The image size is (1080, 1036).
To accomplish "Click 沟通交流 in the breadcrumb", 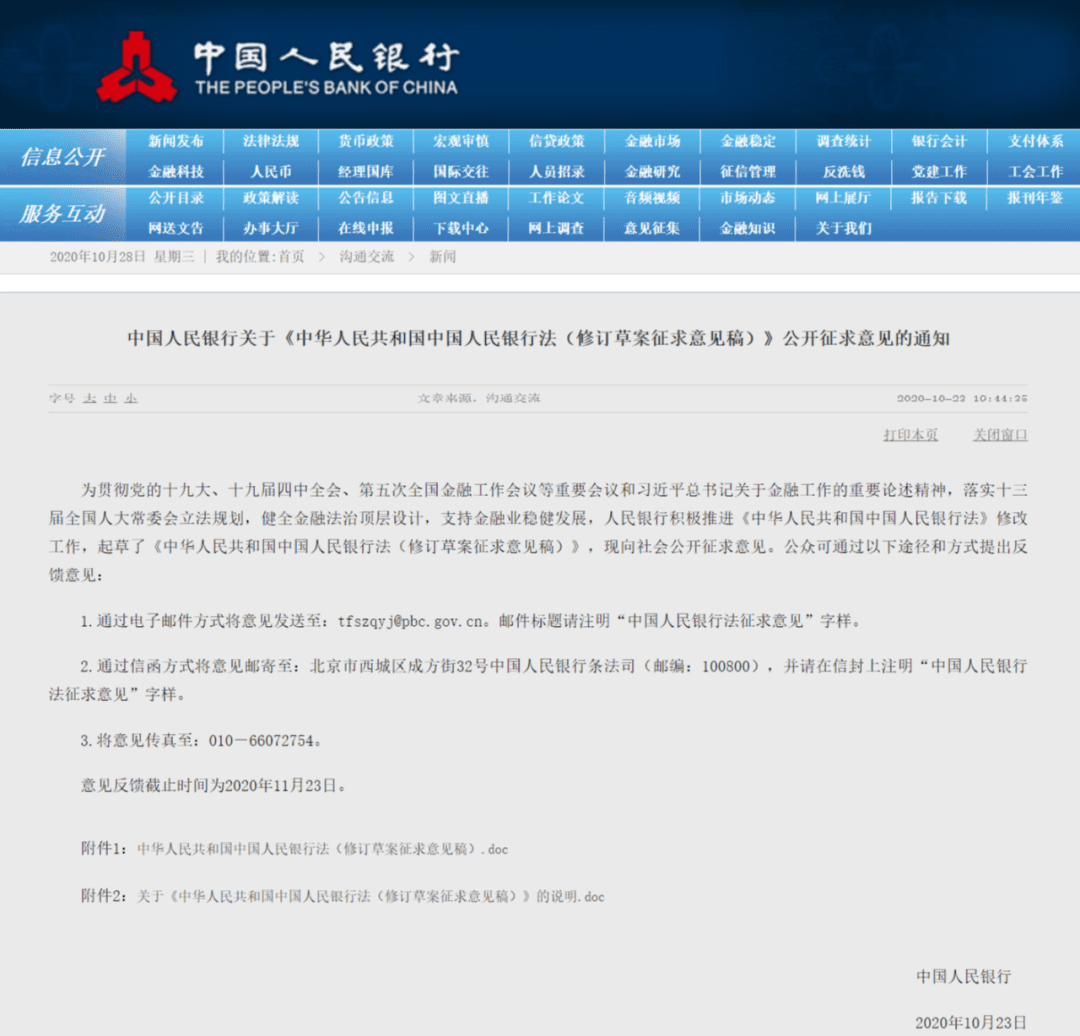I will 366,257.
